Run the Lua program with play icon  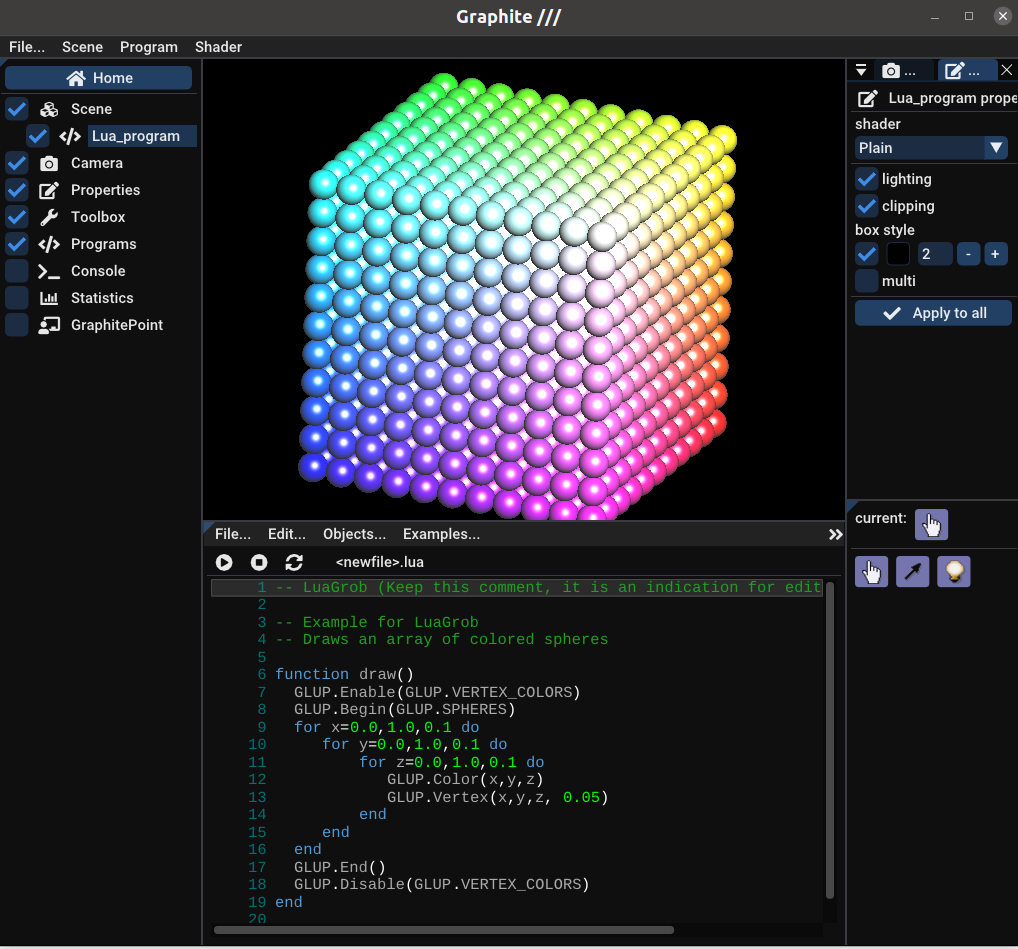click(x=224, y=563)
